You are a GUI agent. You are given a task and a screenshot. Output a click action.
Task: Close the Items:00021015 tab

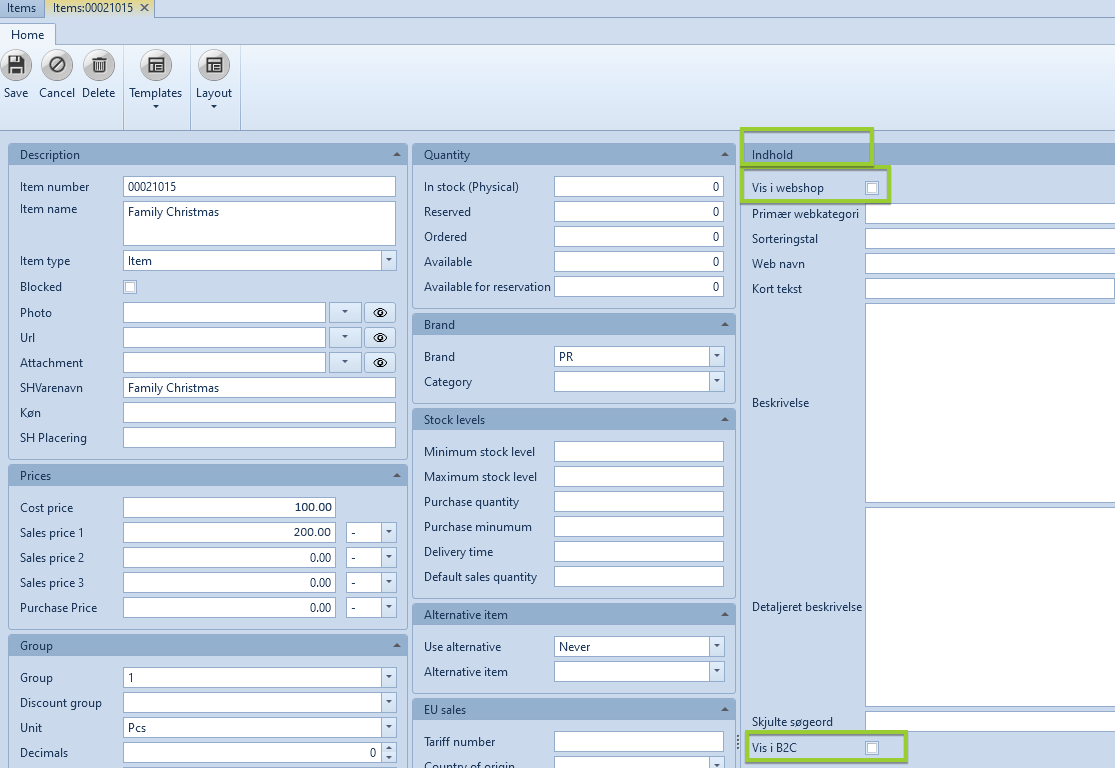click(144, 8)
